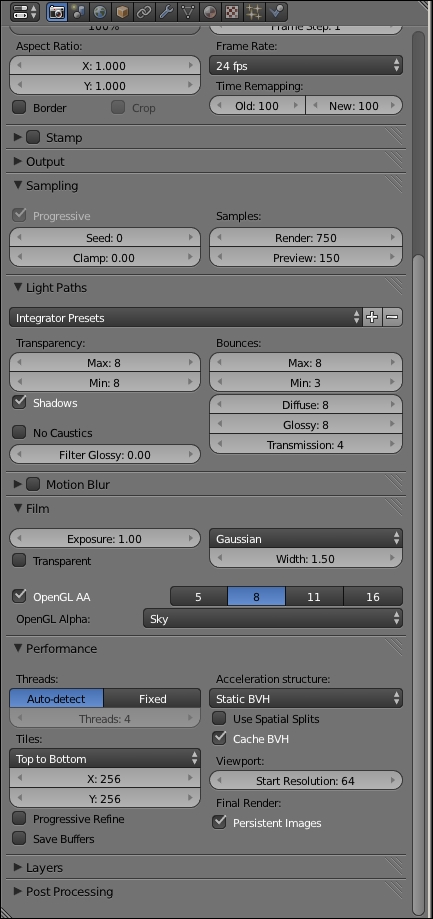433x919 pixels.
Task: Disable the Cache BVH checkbox
Action: [219, 738]
